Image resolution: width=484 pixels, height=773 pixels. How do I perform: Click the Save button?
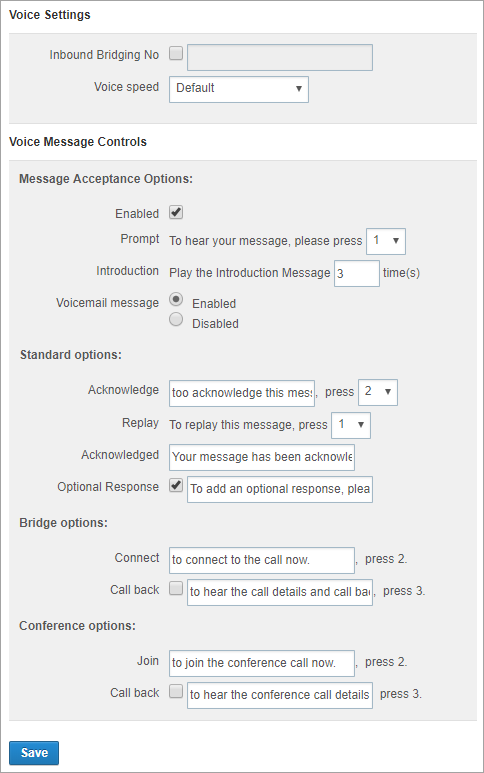click(34, 753)
